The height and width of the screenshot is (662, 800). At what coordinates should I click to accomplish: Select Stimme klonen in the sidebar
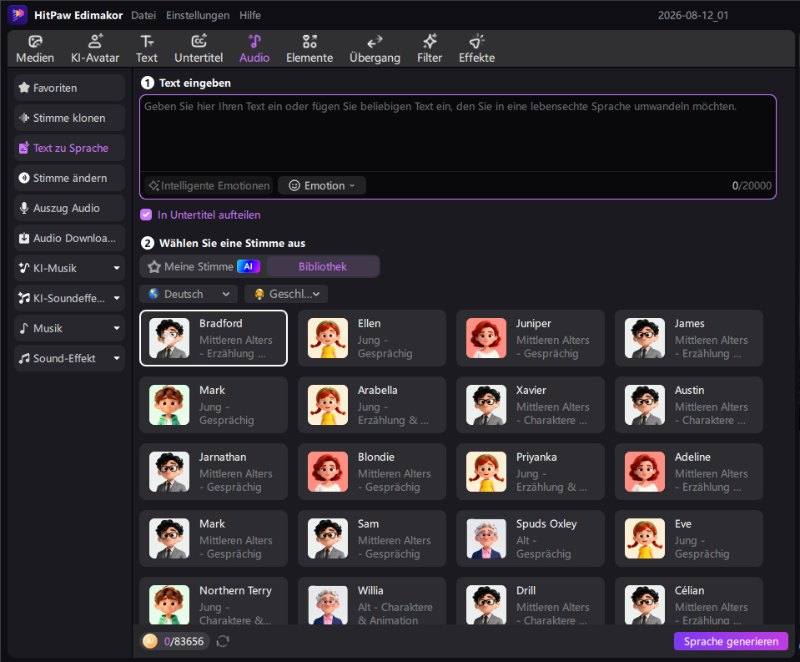69,118
